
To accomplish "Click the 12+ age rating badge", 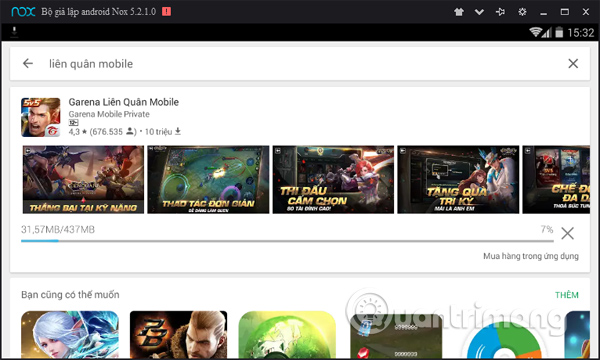I will pyautogui.click(x=73, y=123).
